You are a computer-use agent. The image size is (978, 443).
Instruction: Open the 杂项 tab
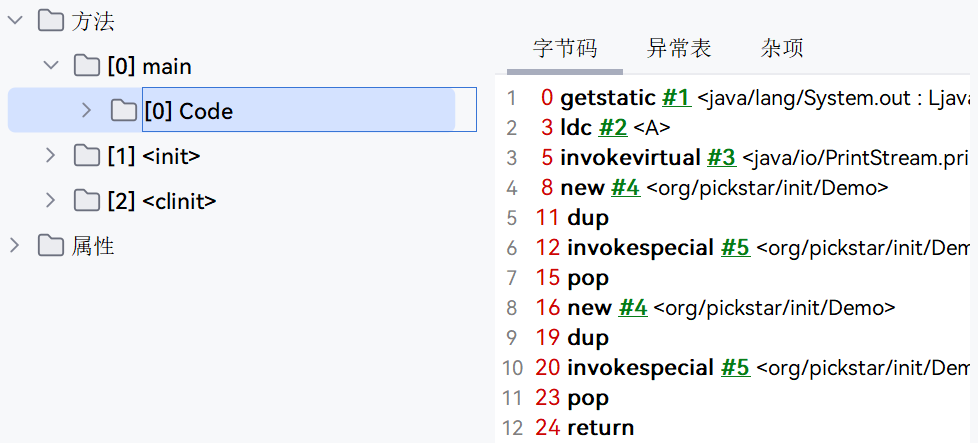[x=782, y=48]
